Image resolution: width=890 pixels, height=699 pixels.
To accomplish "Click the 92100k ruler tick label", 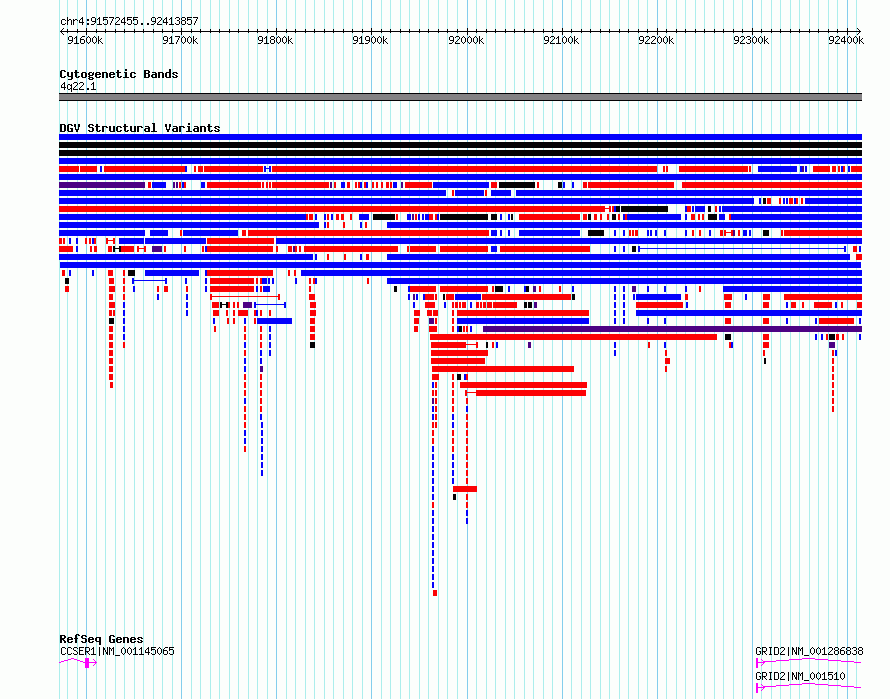I will [561, 40].
